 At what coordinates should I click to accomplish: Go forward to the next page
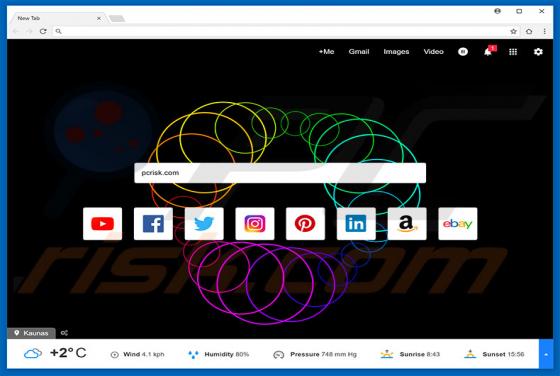29,31
